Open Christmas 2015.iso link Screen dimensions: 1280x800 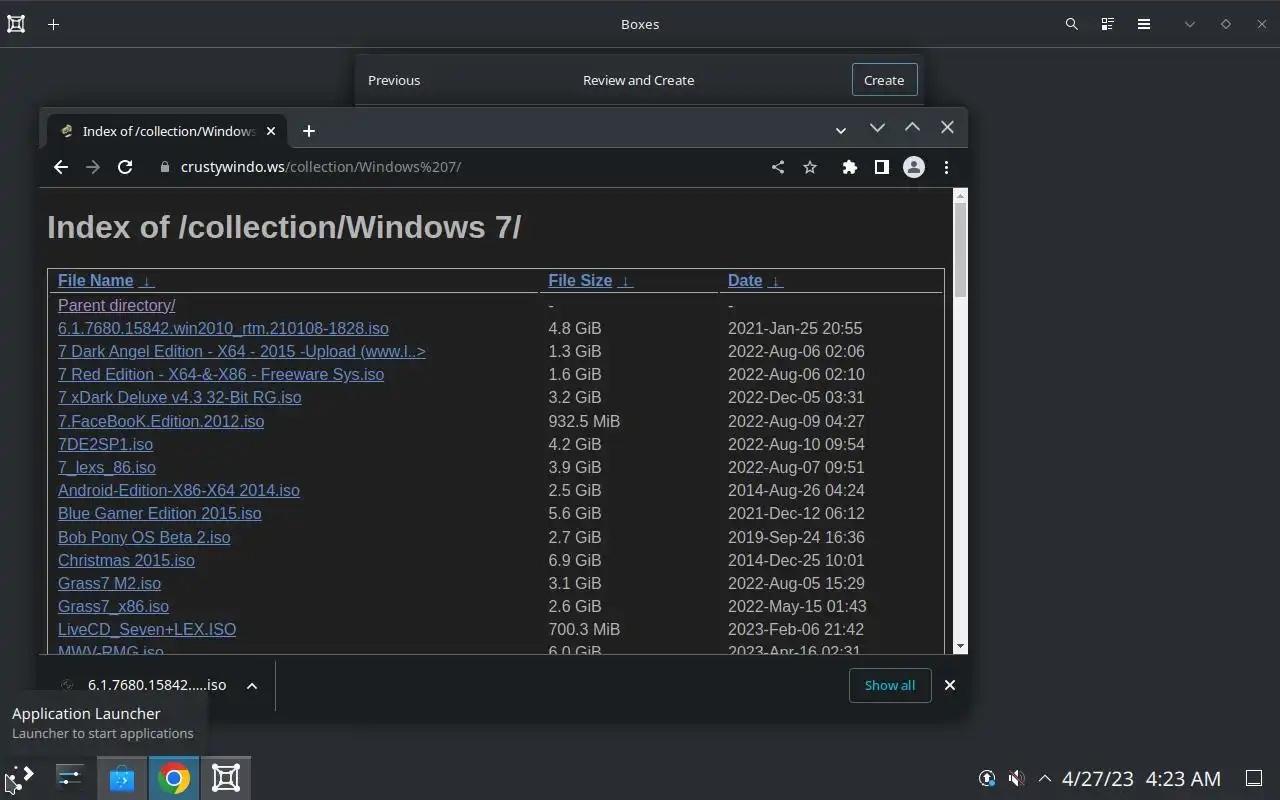[126, 560]
